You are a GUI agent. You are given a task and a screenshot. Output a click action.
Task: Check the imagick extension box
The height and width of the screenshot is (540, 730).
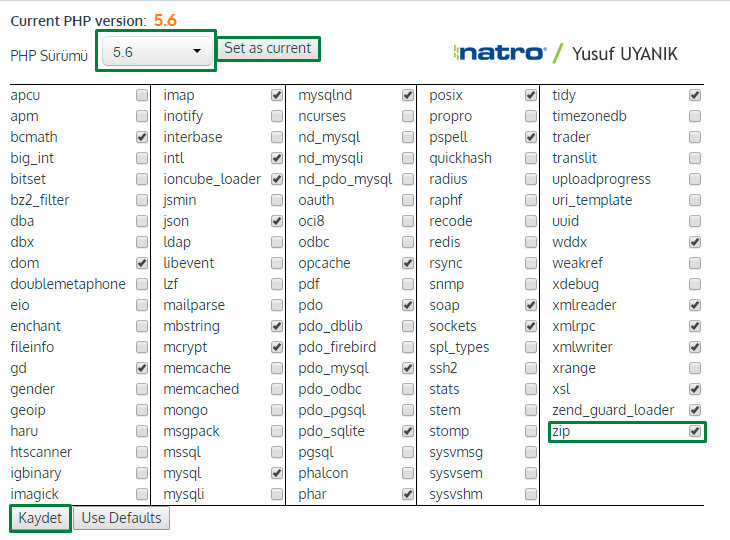[x=142, y=493]
